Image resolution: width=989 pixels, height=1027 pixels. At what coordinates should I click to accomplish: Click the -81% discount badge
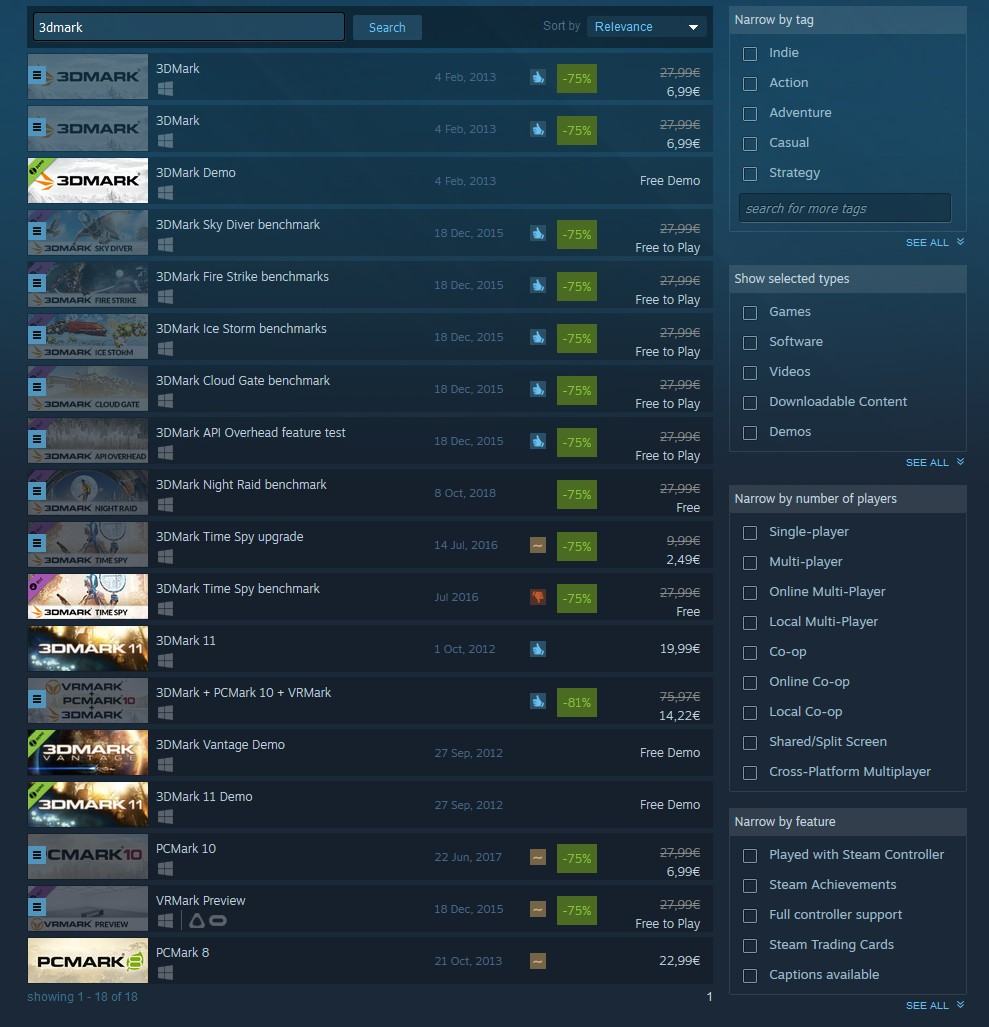pyautogui.click(x=576, y=702)
